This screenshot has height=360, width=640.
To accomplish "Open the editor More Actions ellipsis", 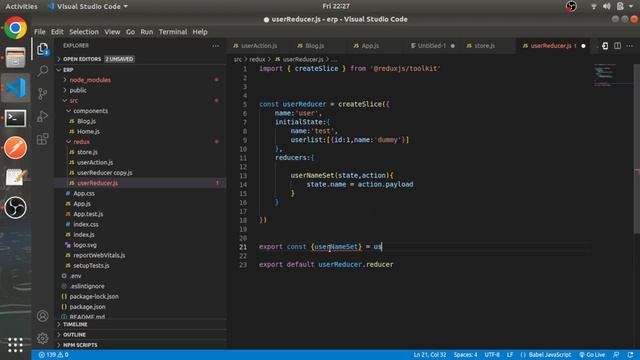I will [630, 46].
